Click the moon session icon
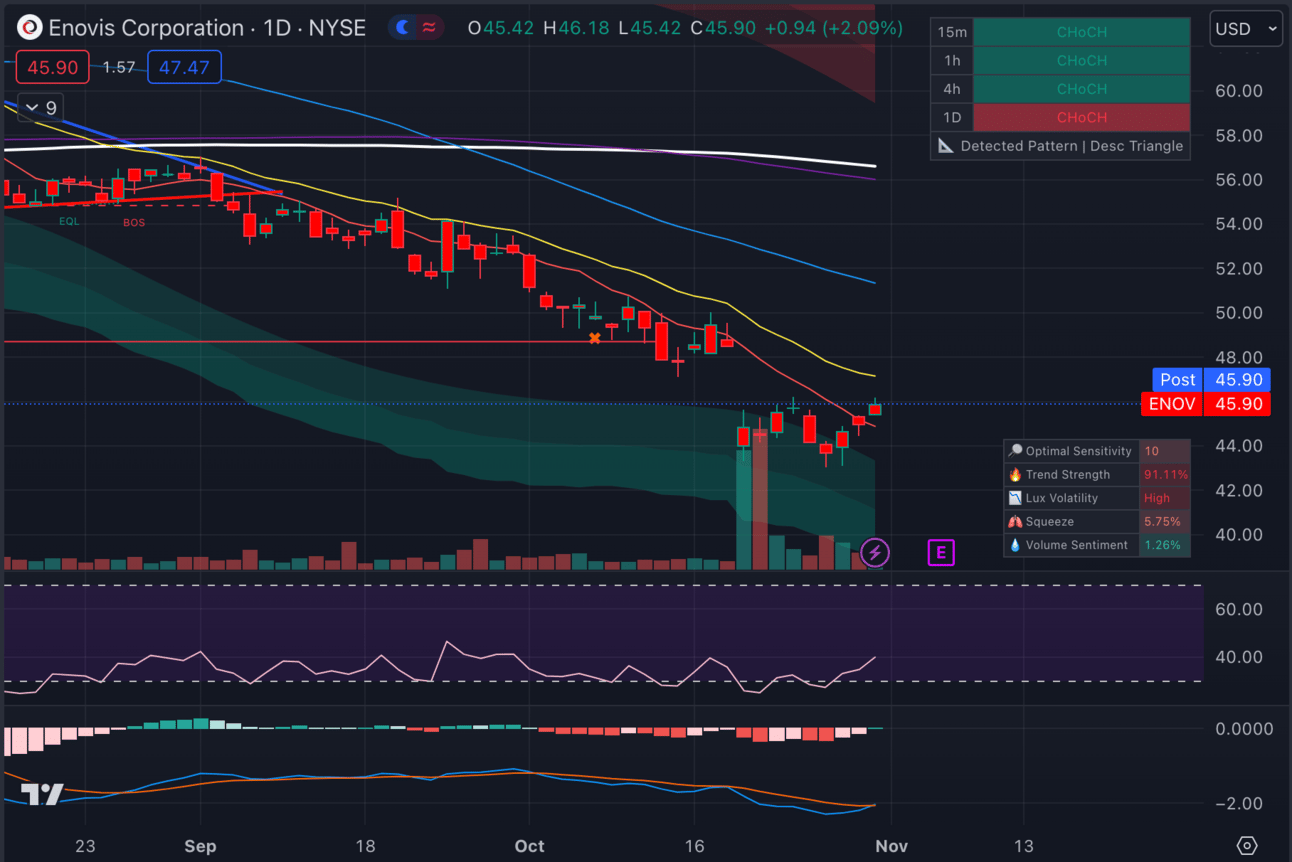Image resolution: width=1292 pixels, height=862 pixels. click(x=404, y=28)
